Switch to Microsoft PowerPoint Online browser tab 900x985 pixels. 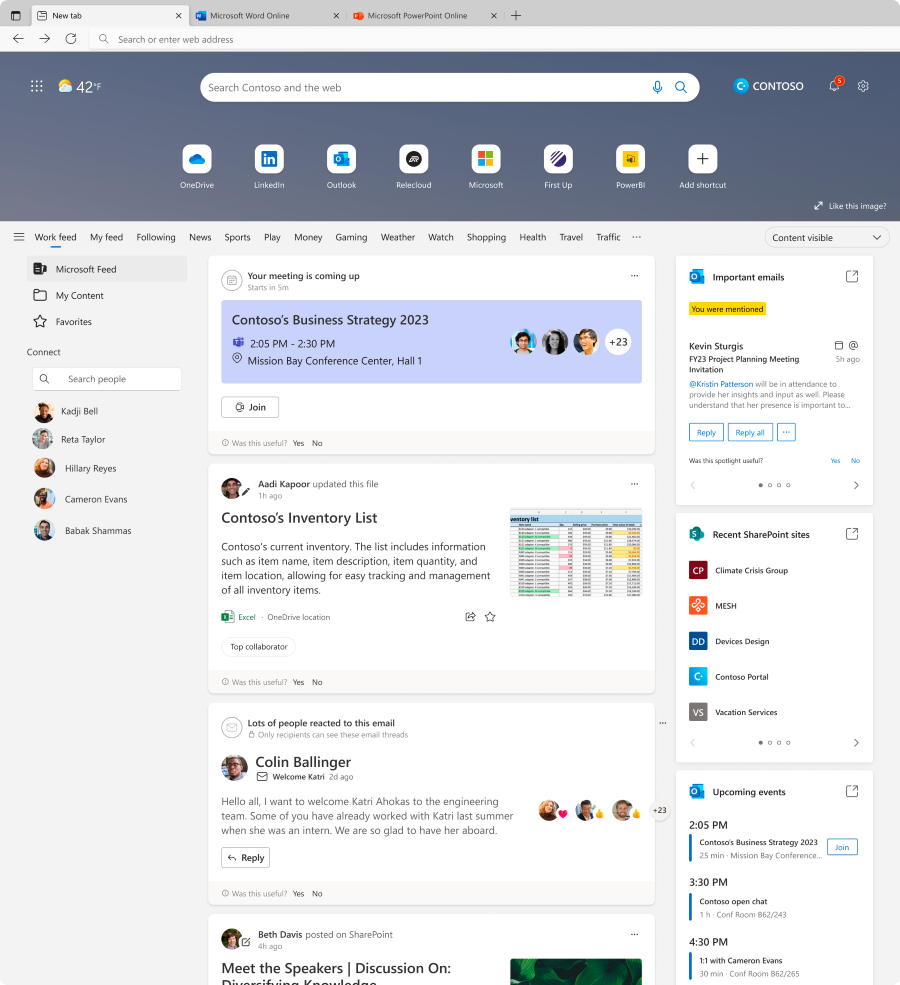425,16
